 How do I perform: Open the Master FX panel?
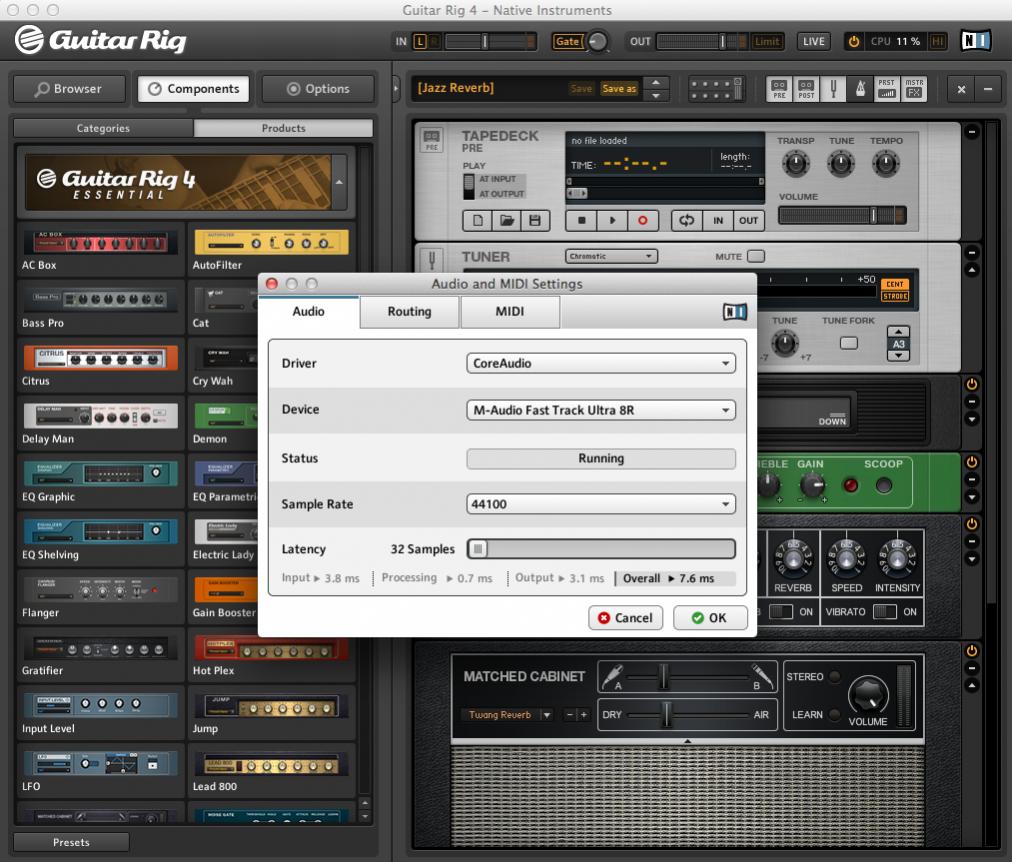[914, 89]
